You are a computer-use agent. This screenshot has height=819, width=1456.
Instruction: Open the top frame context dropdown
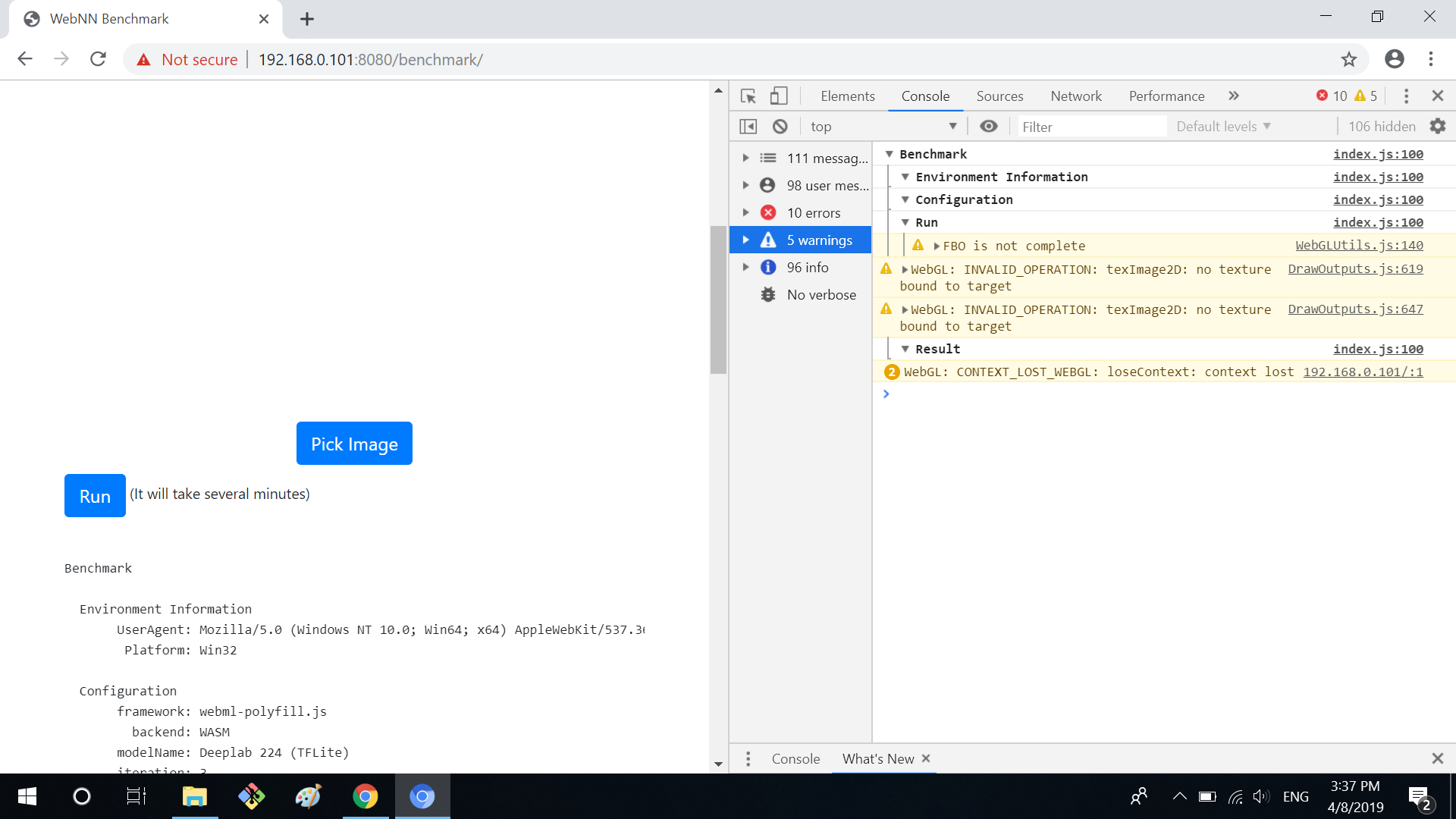click(882, 126)
